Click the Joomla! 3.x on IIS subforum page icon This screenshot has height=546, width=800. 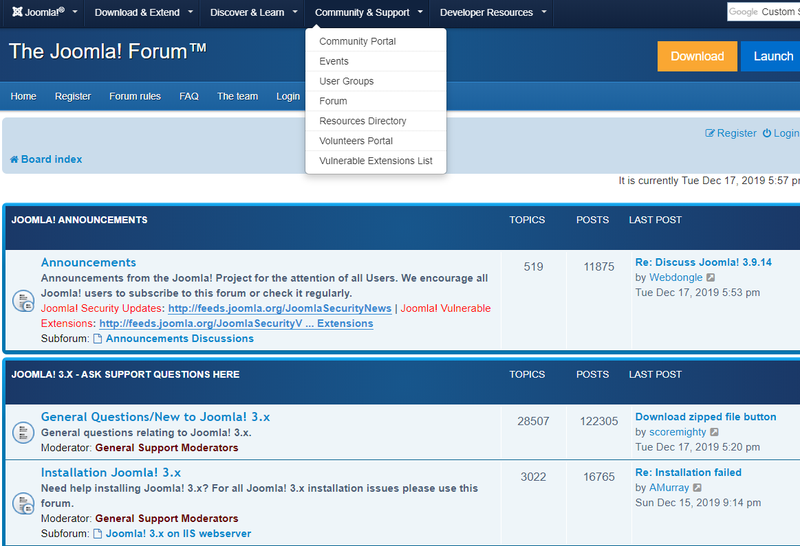click(x=97, y=534)
